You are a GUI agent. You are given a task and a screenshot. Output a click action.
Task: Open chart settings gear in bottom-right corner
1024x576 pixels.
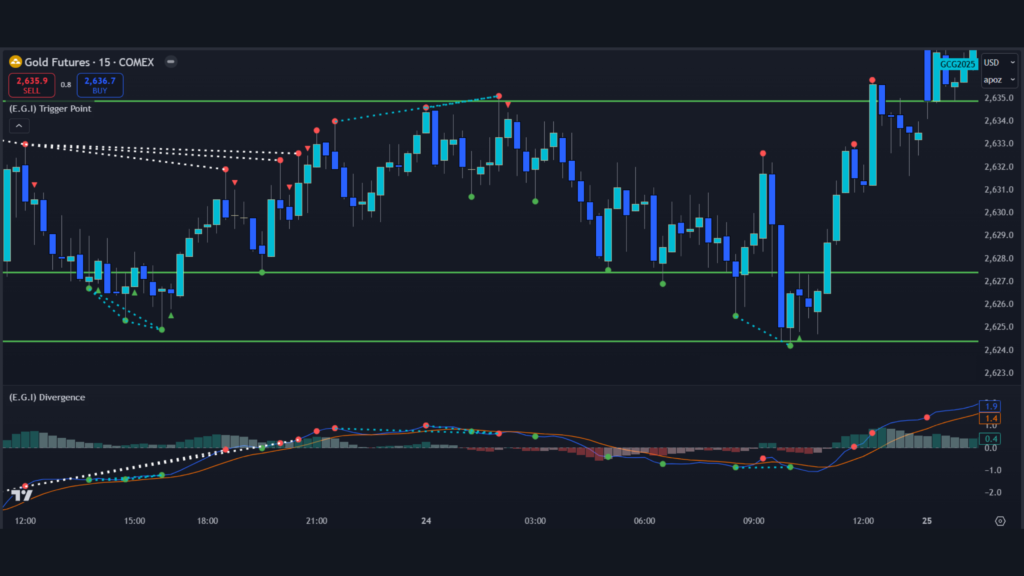1000,521
